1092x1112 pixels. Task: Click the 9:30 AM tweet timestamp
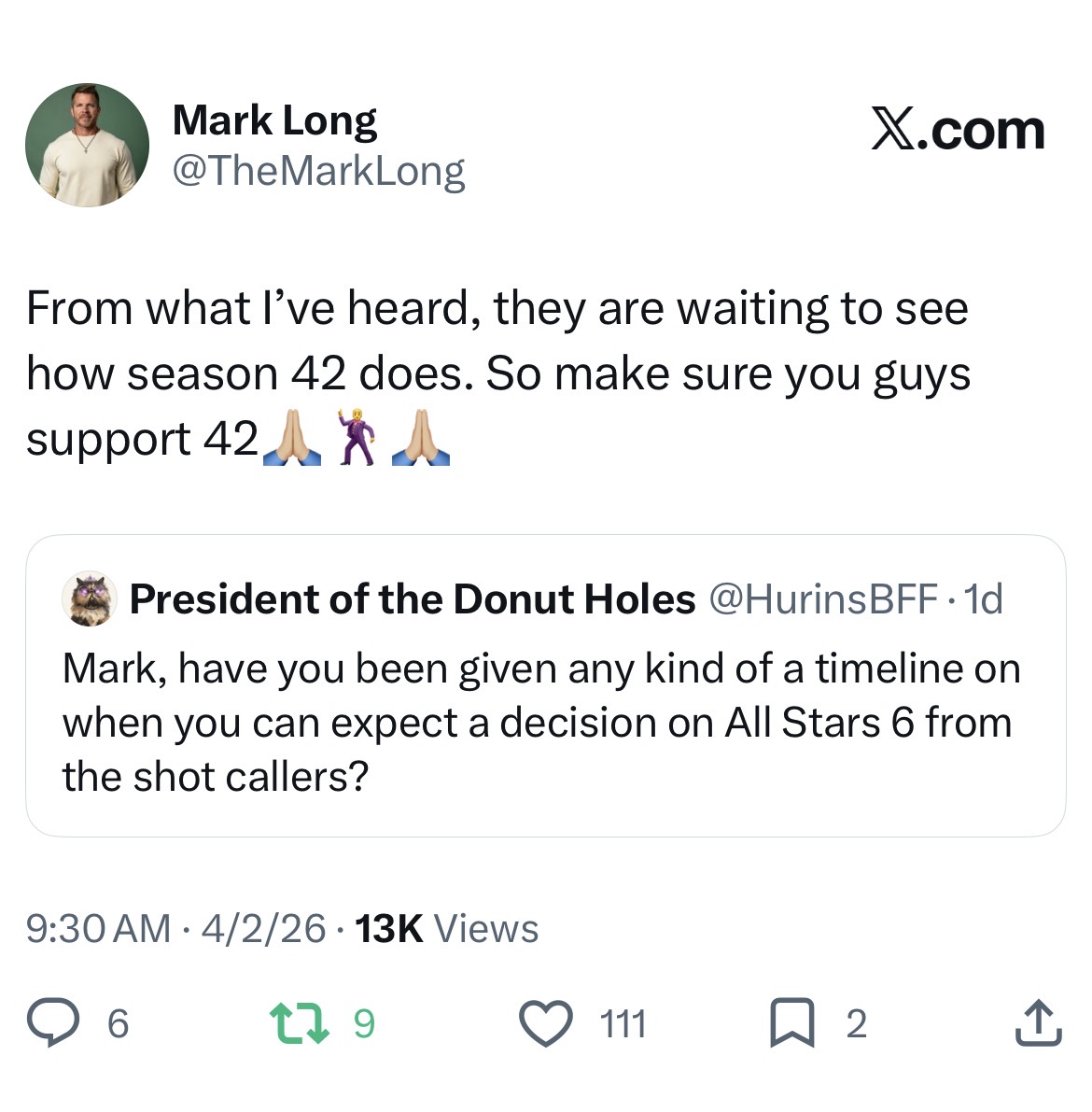[x=99, y=929]
